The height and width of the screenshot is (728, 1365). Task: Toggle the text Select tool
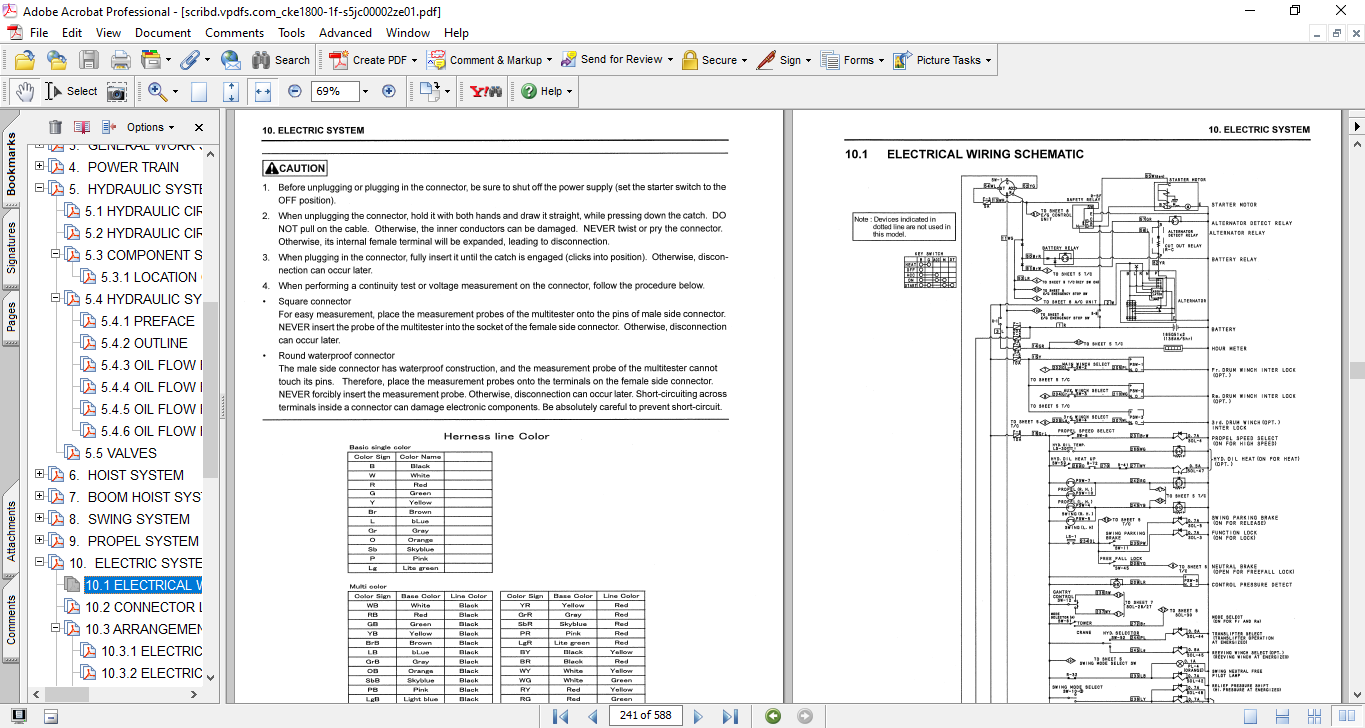coord(71,91)
